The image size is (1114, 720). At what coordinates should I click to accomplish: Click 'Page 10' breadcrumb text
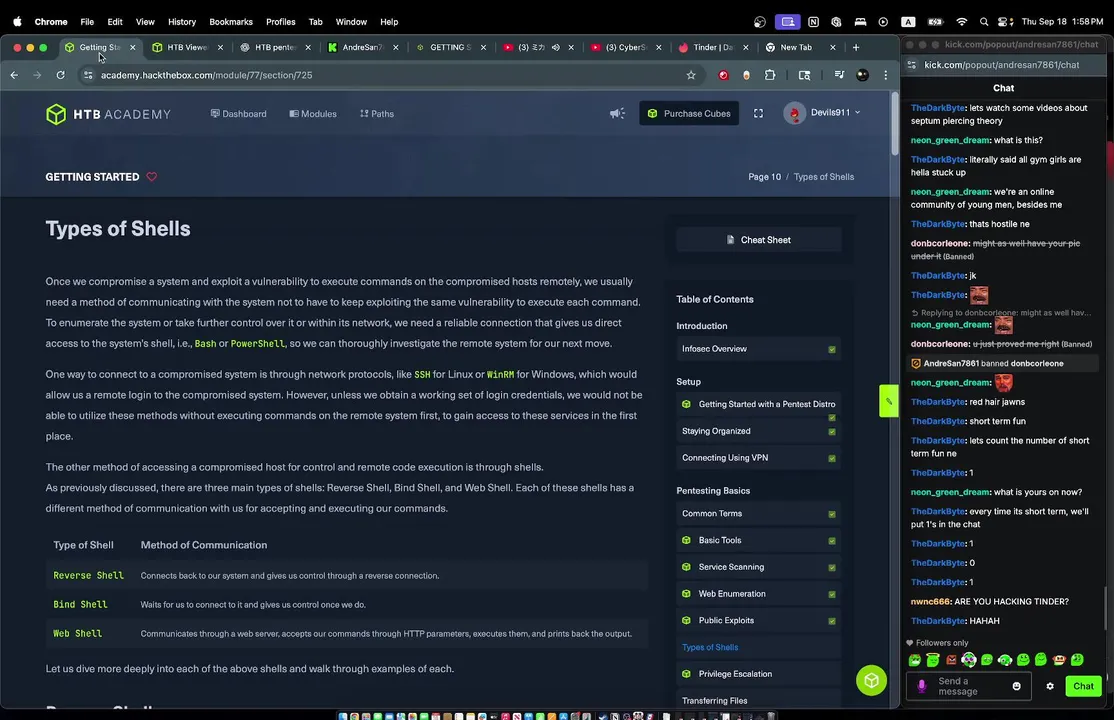click(x=764, y=177)
